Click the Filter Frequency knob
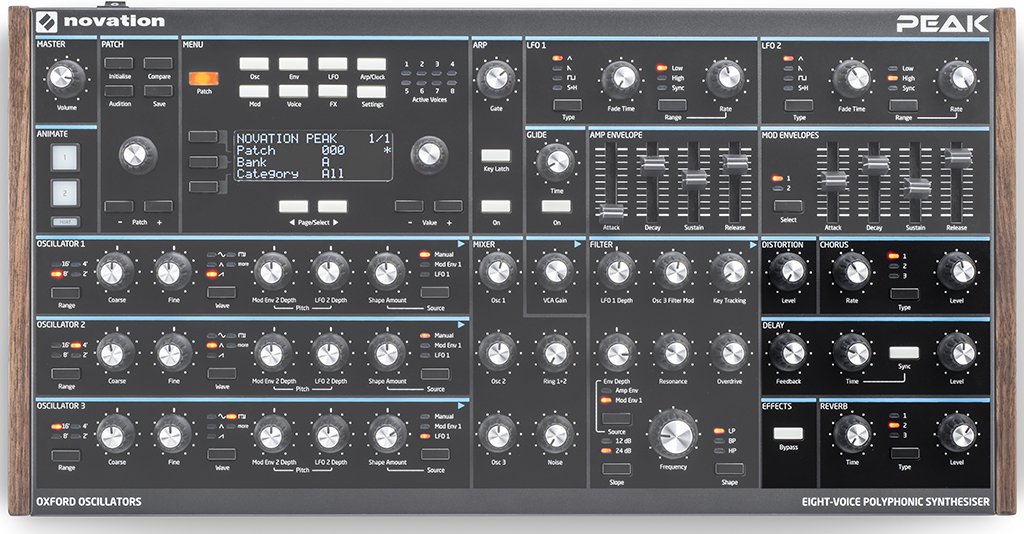Image resolution: width=1024 pixels, height=534 pixels. click(673, 435)
